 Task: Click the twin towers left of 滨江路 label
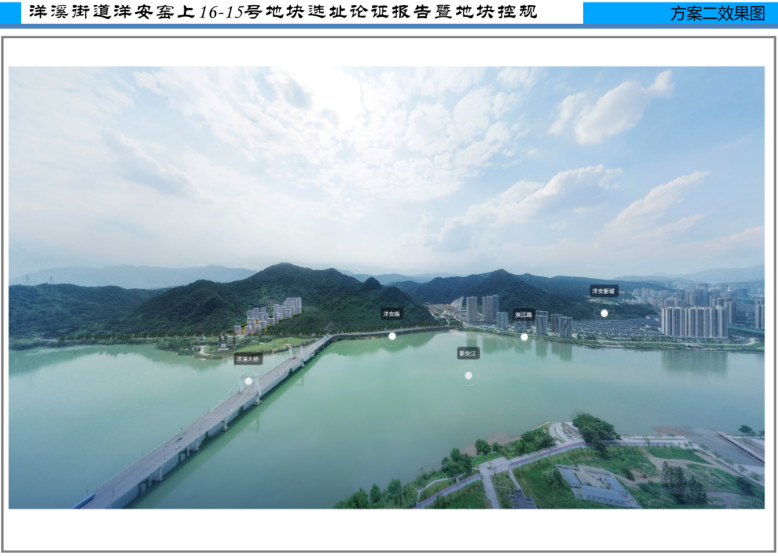point(479,309)
